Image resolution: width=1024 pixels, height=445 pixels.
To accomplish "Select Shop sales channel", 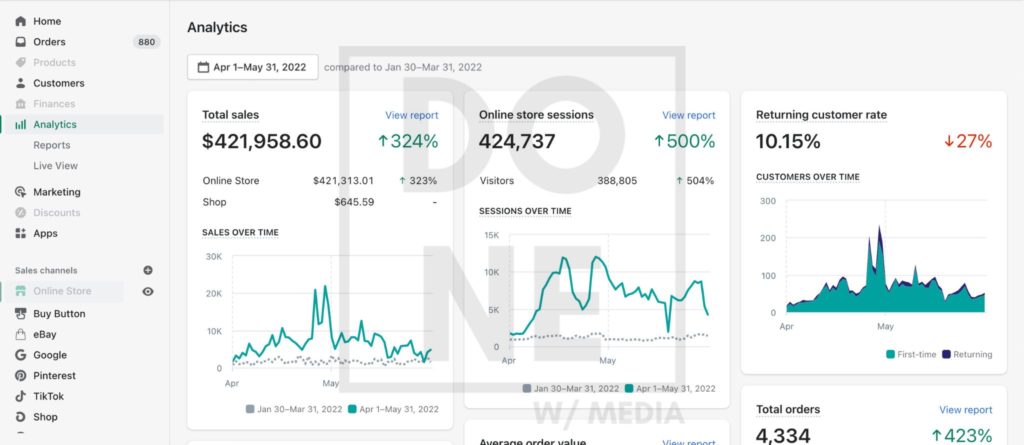I will [45, 417].
